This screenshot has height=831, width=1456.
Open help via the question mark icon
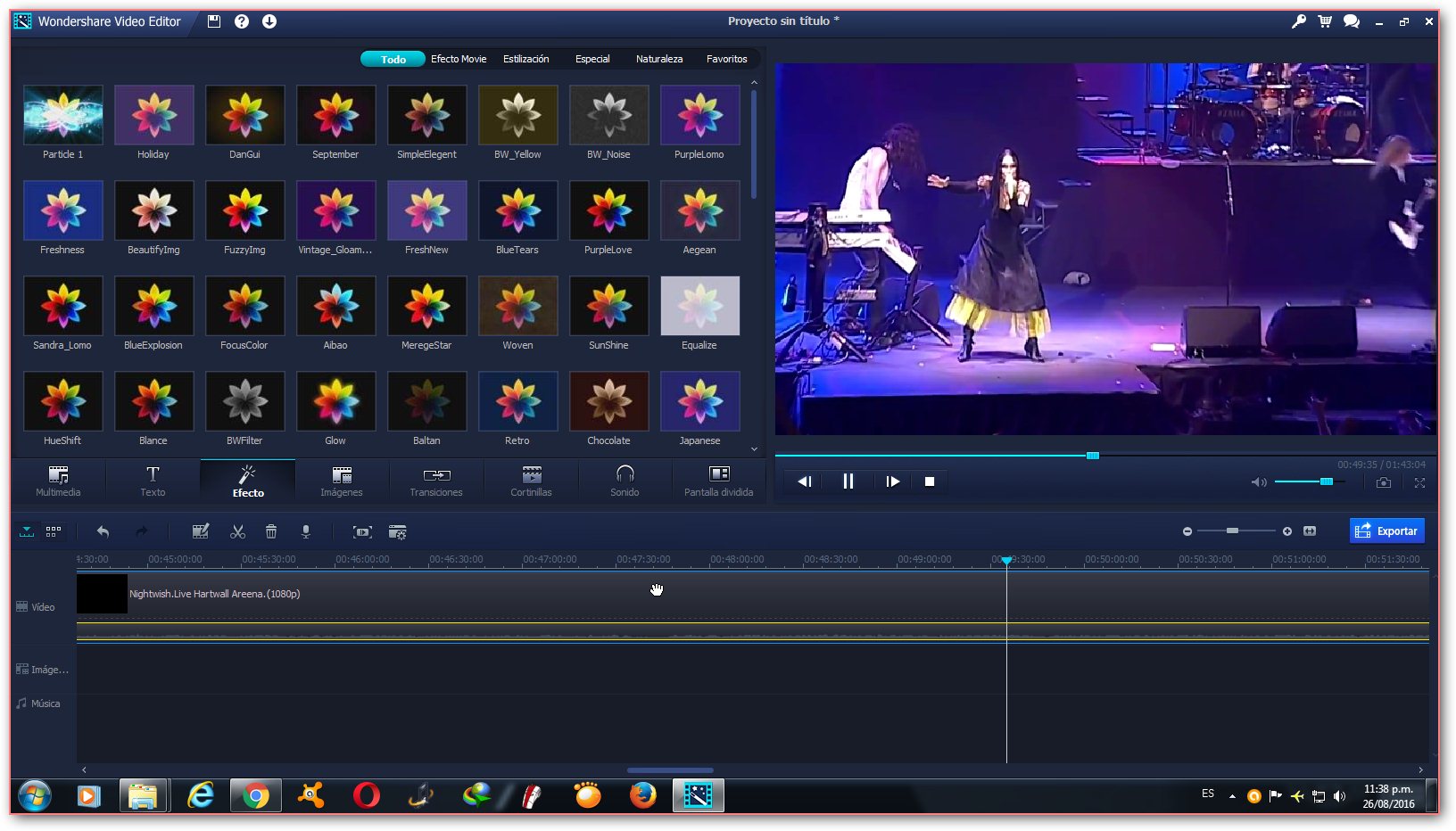[242, 21]
